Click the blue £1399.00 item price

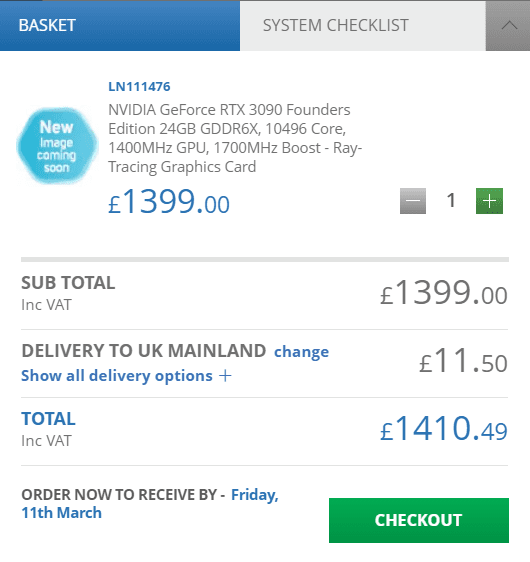click(169, 201)
